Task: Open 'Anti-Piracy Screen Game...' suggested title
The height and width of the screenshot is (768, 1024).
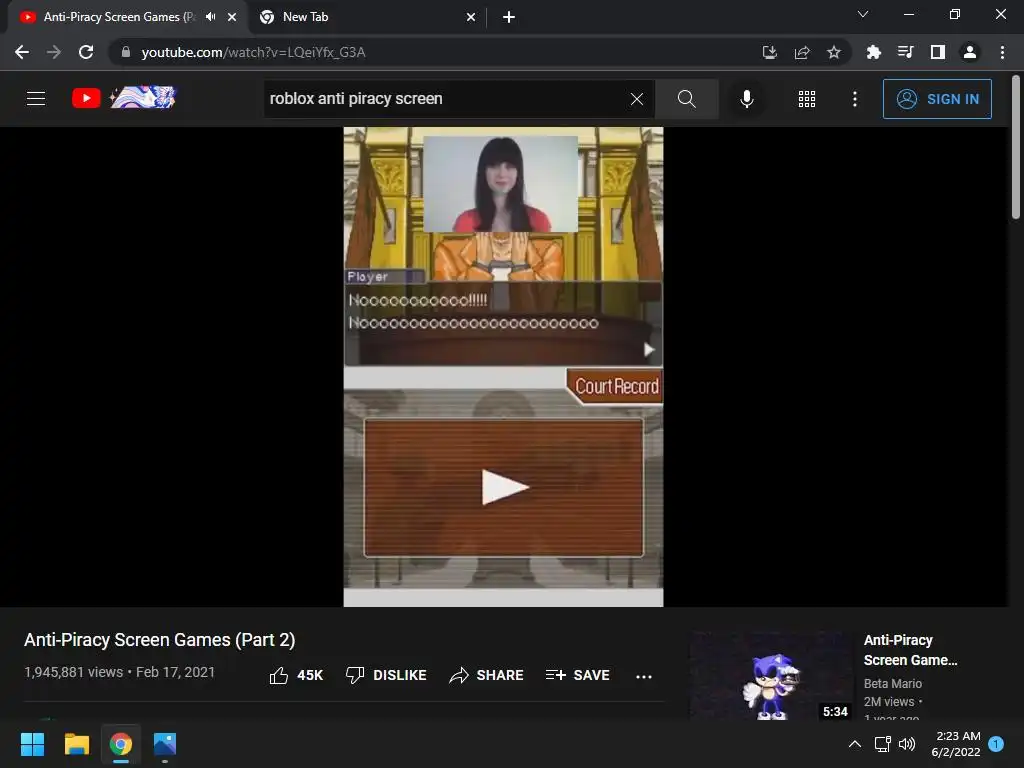Action: (910, 650)
